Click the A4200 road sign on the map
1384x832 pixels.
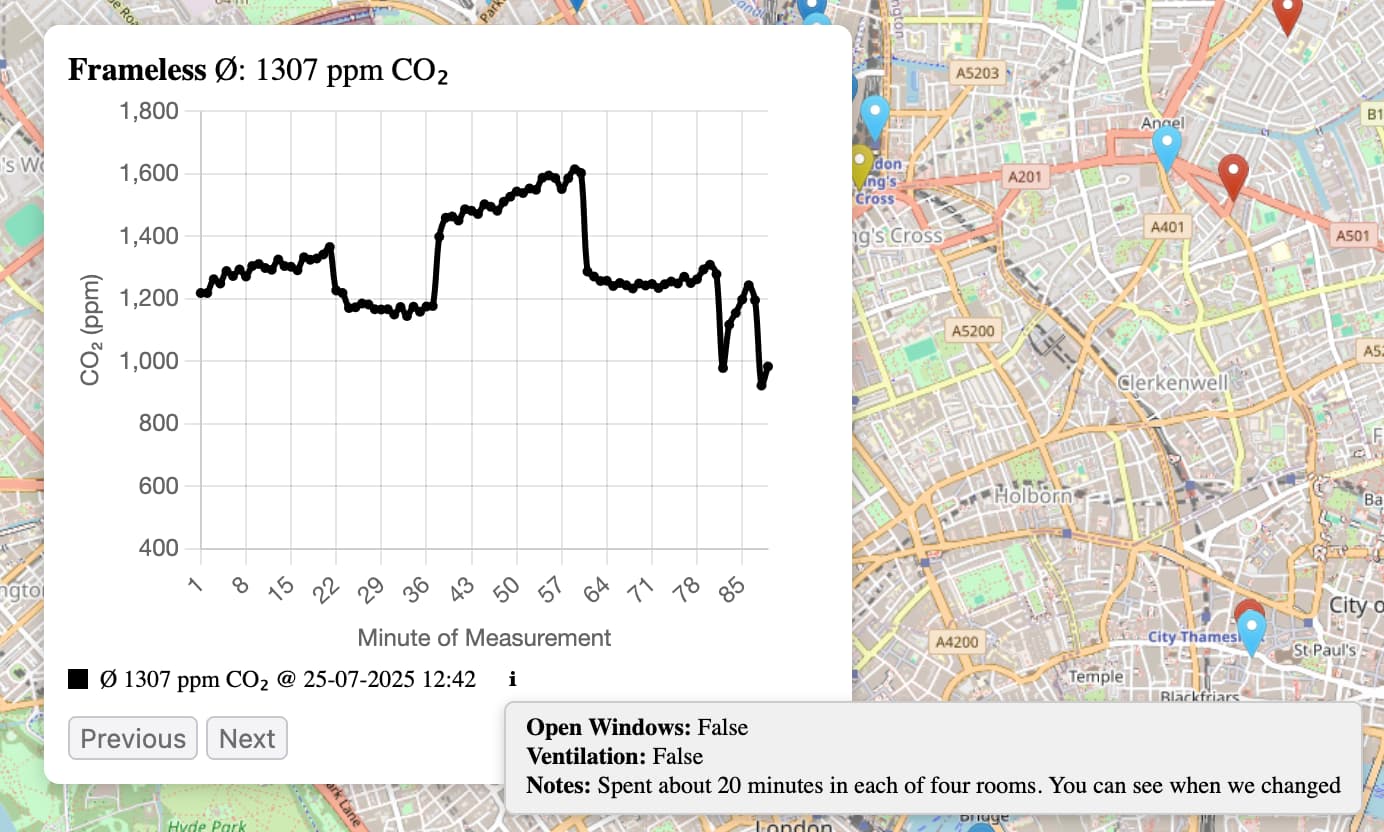point(954,641)
